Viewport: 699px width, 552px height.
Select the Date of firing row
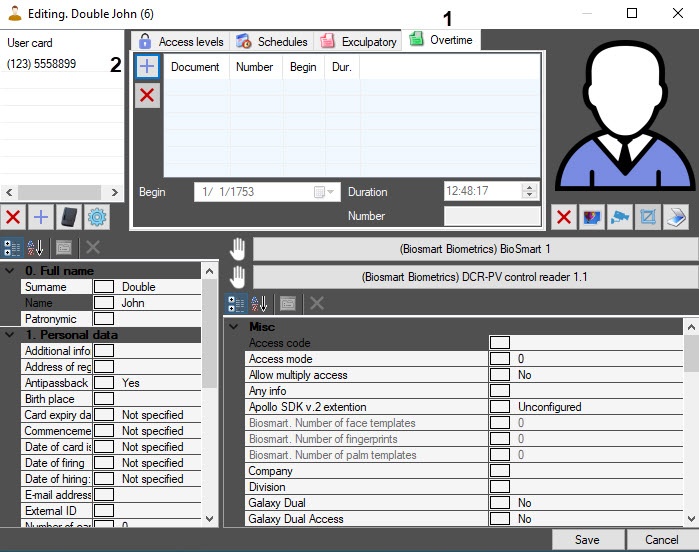tap(111, 463)
